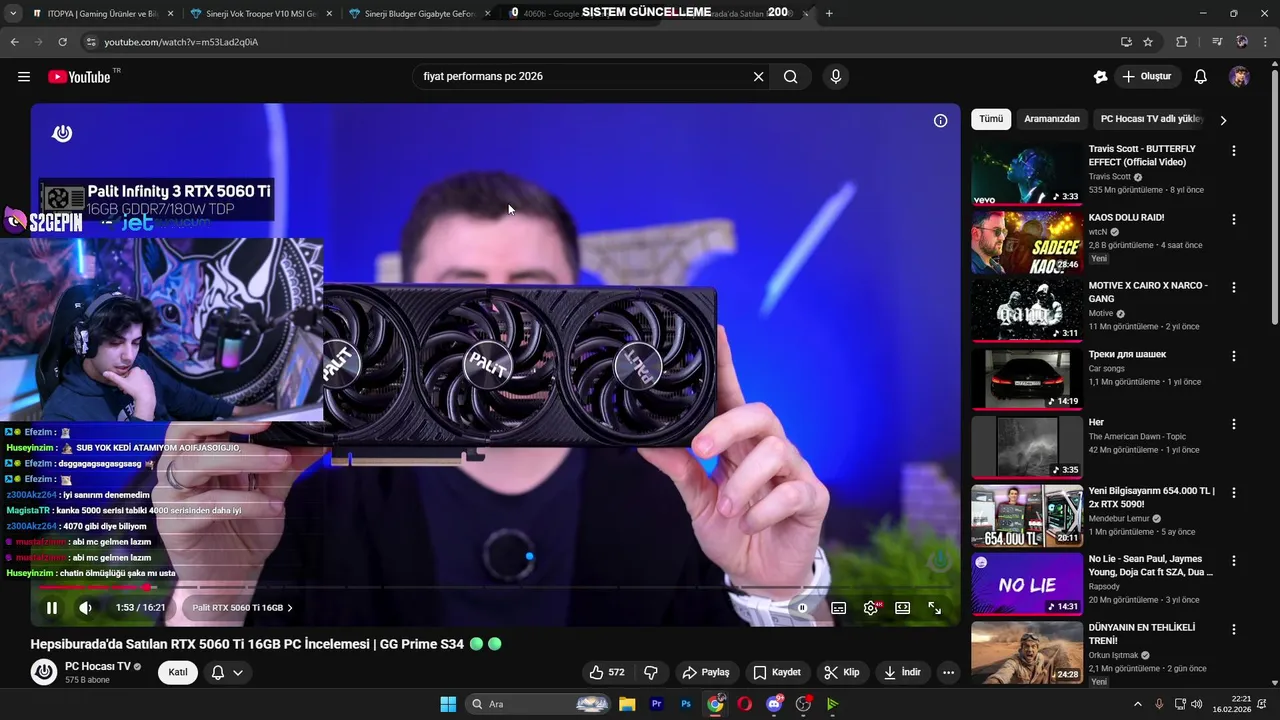Save the video with Kaydet
The height and width of the screenshot is (720, 1280).
coord(777,672)
